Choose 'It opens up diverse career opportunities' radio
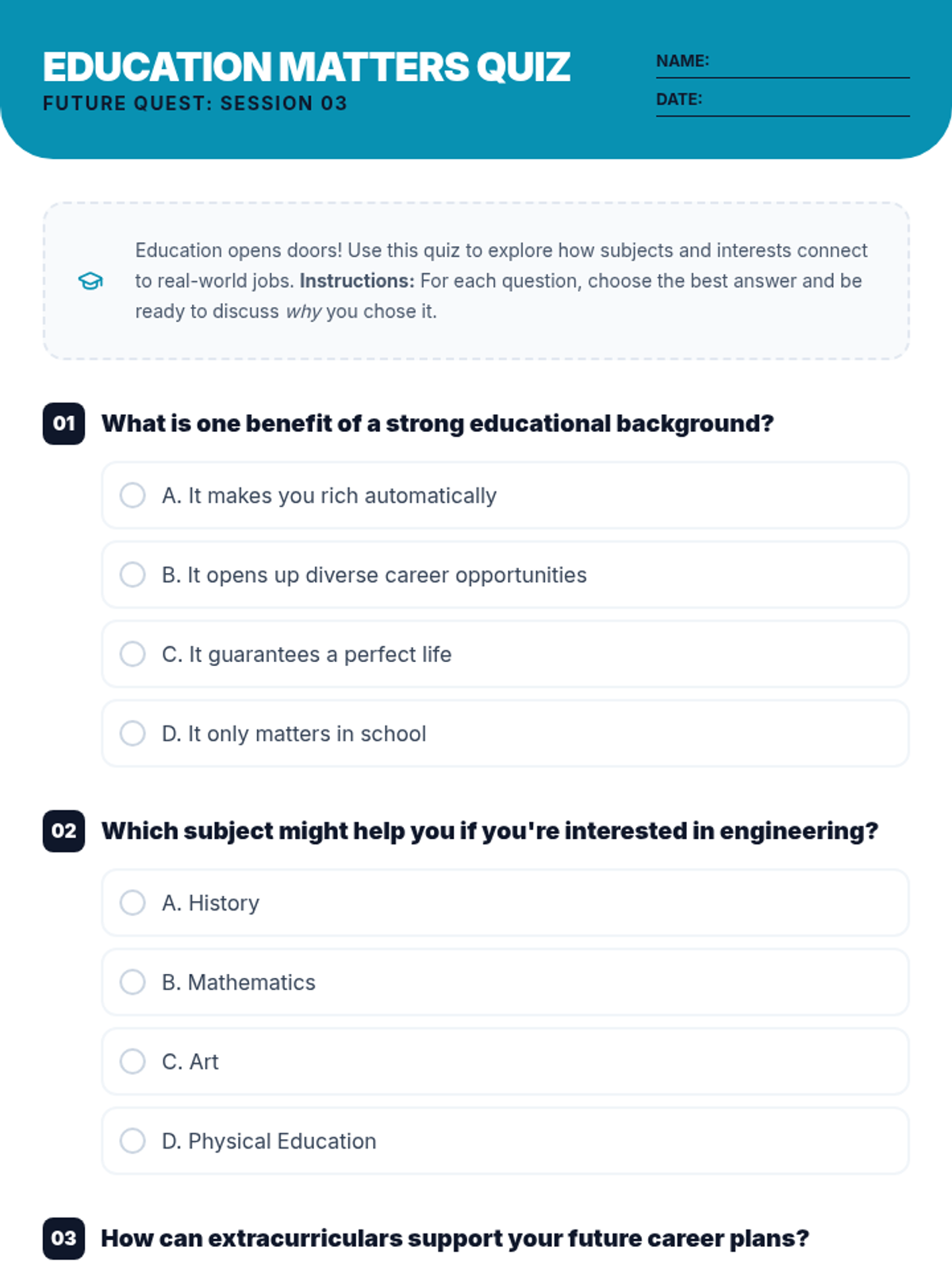The width and height of the screenshot is (952, 1270). point(132,575)
